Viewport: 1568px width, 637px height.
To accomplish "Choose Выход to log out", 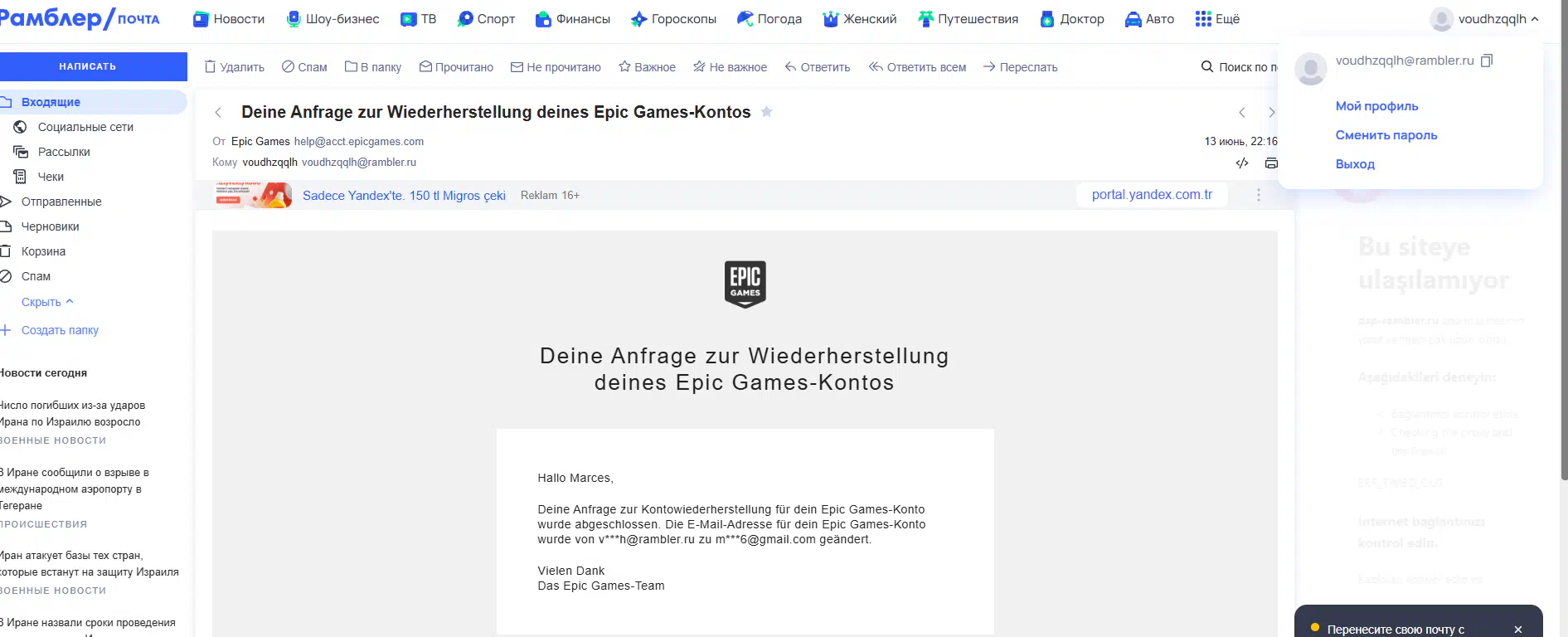I will point(1355,164).
